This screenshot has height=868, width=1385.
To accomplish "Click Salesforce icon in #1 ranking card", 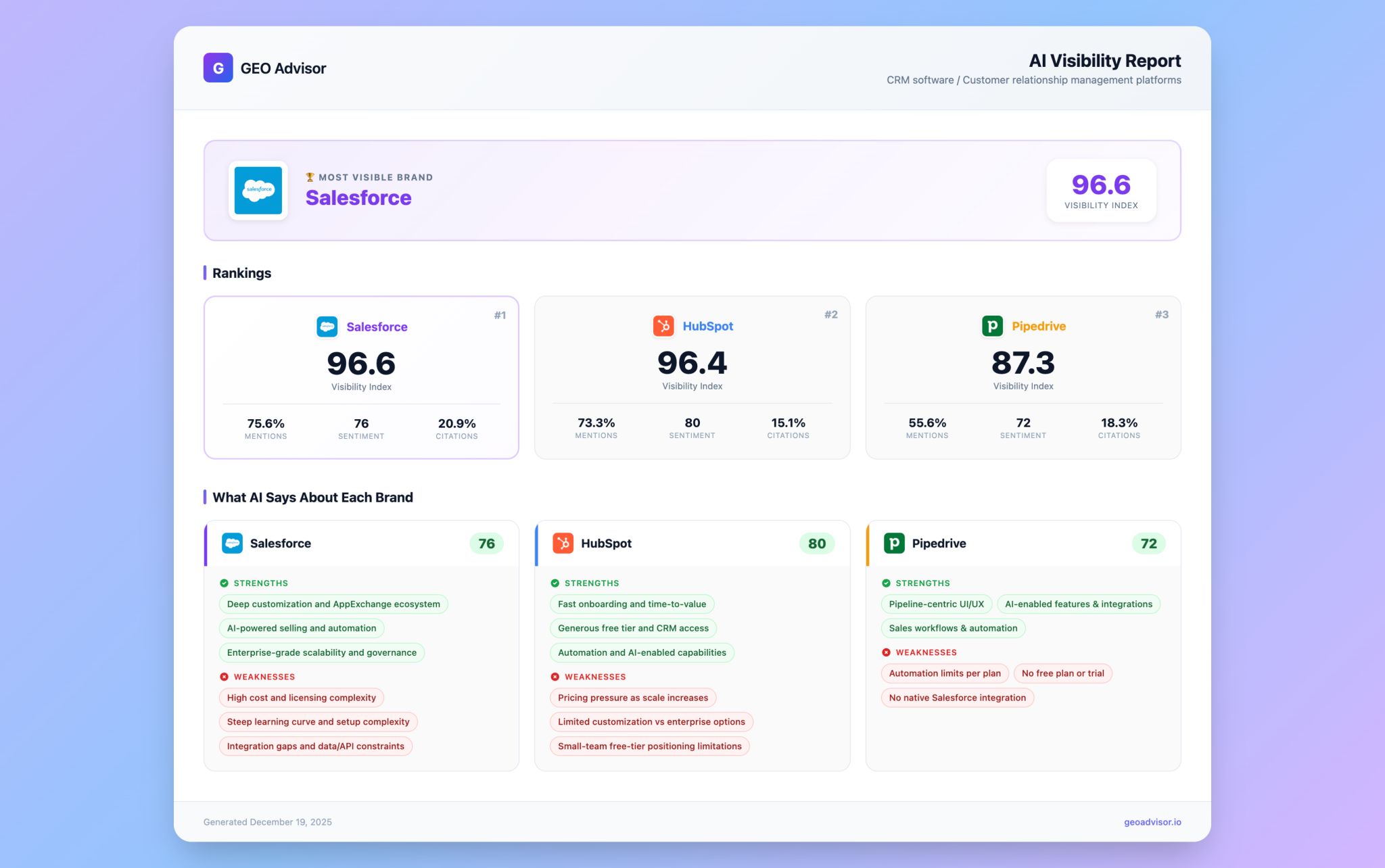I will click(327, 327).
